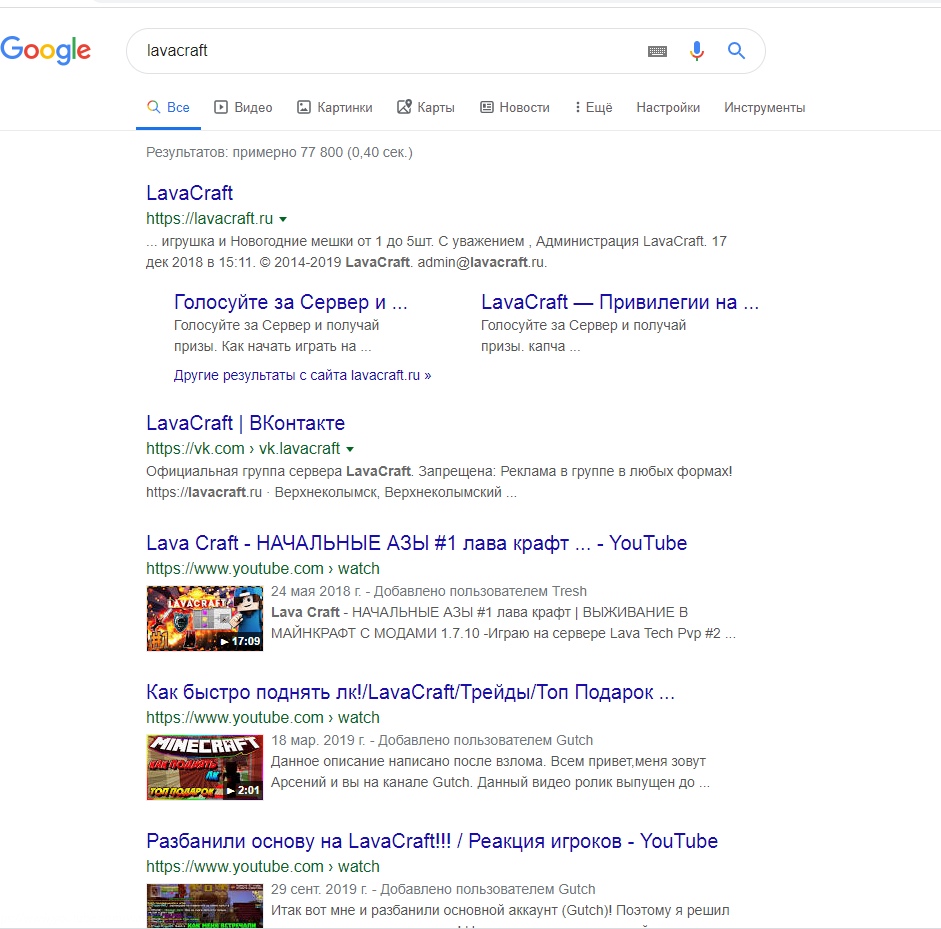Image resolution: width=941 pixels, height=929 pixels.
Task: Click the https://vk.com › vk.lavacraft URL
Action: click(243, 448)
